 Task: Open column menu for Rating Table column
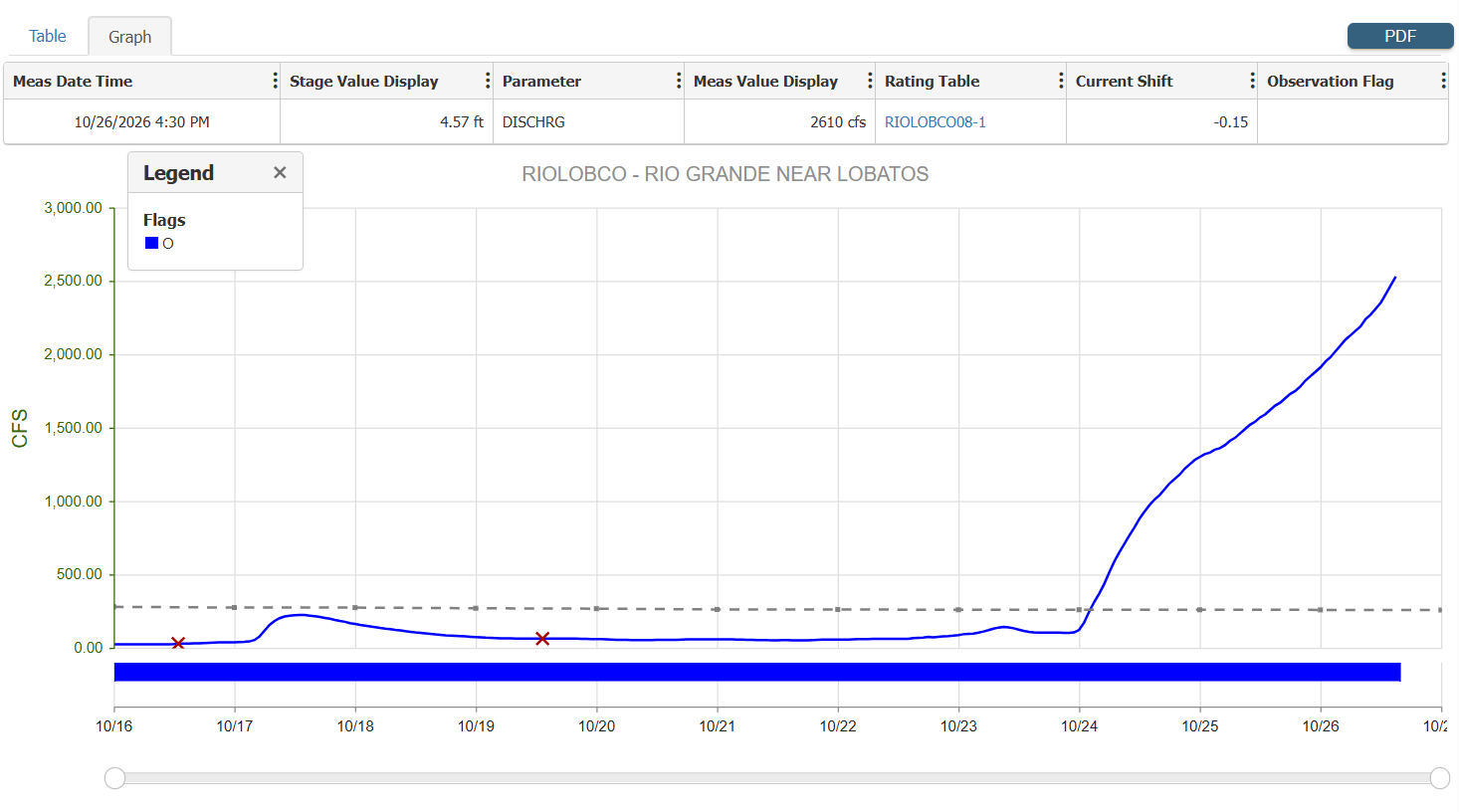(1060, 81)
